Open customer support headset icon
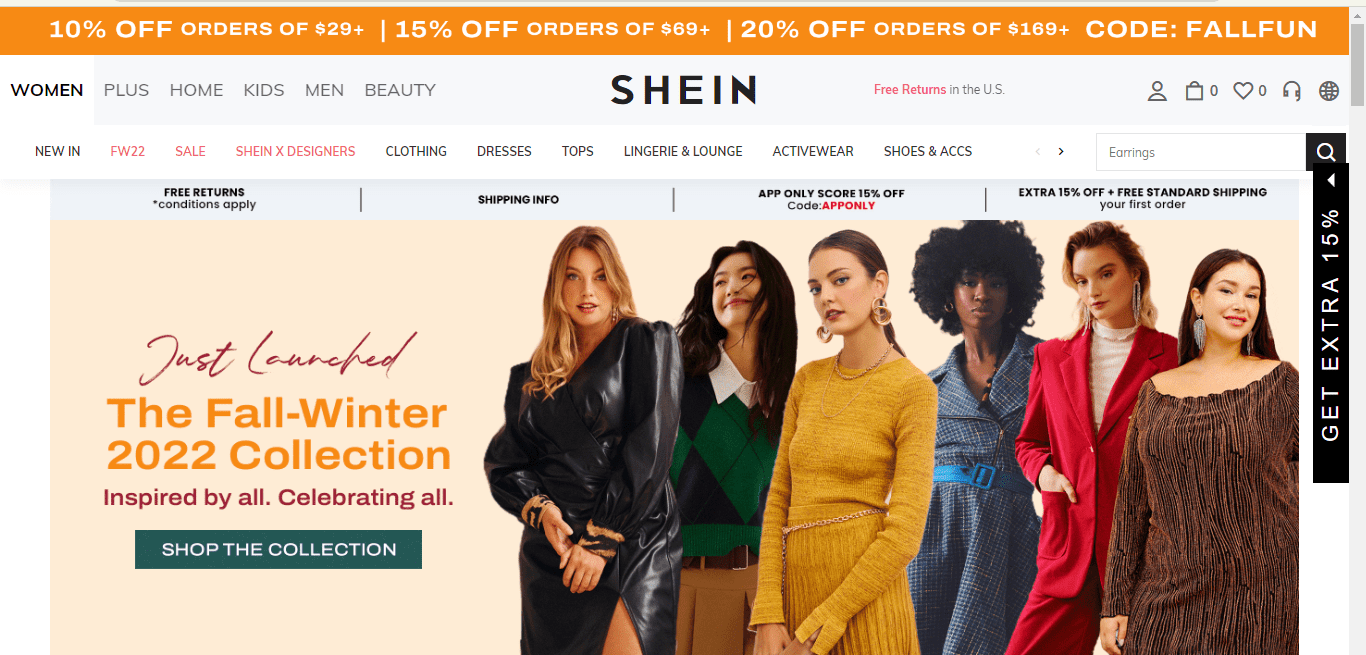Viewport: 1366px width, 655px height. pyautogui.click(x=1292, y=91)
